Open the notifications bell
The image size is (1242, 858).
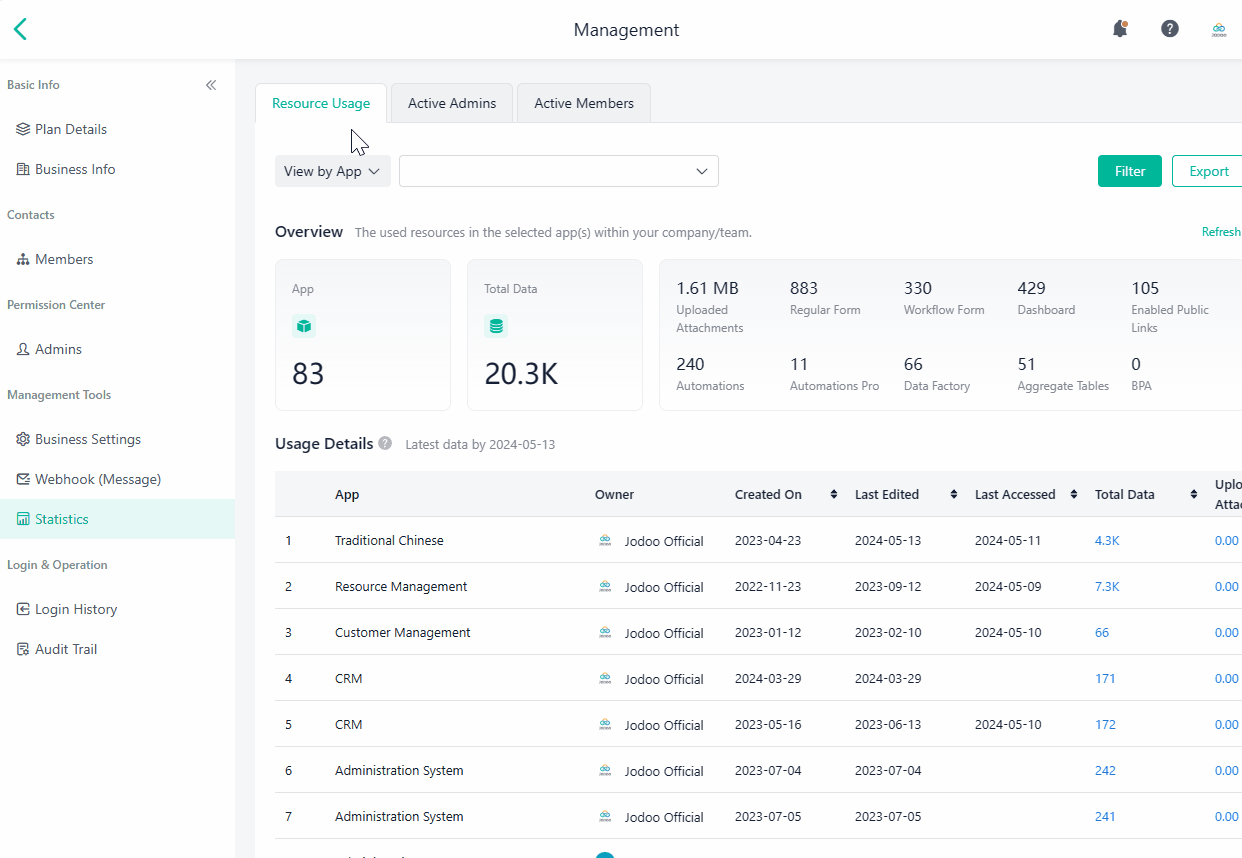(1120, 29)
